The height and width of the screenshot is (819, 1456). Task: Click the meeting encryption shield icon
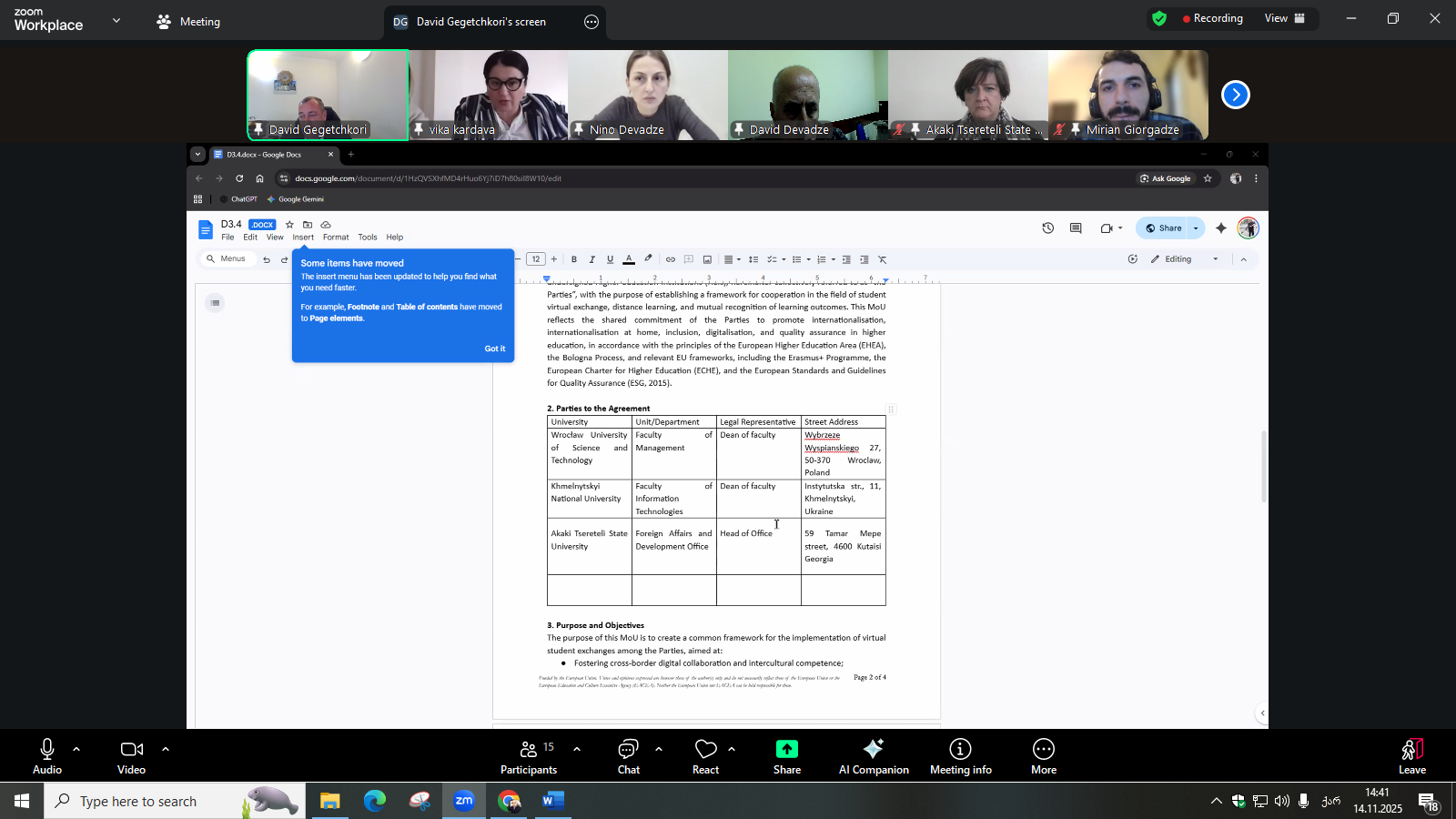(x=1158, y=18)
